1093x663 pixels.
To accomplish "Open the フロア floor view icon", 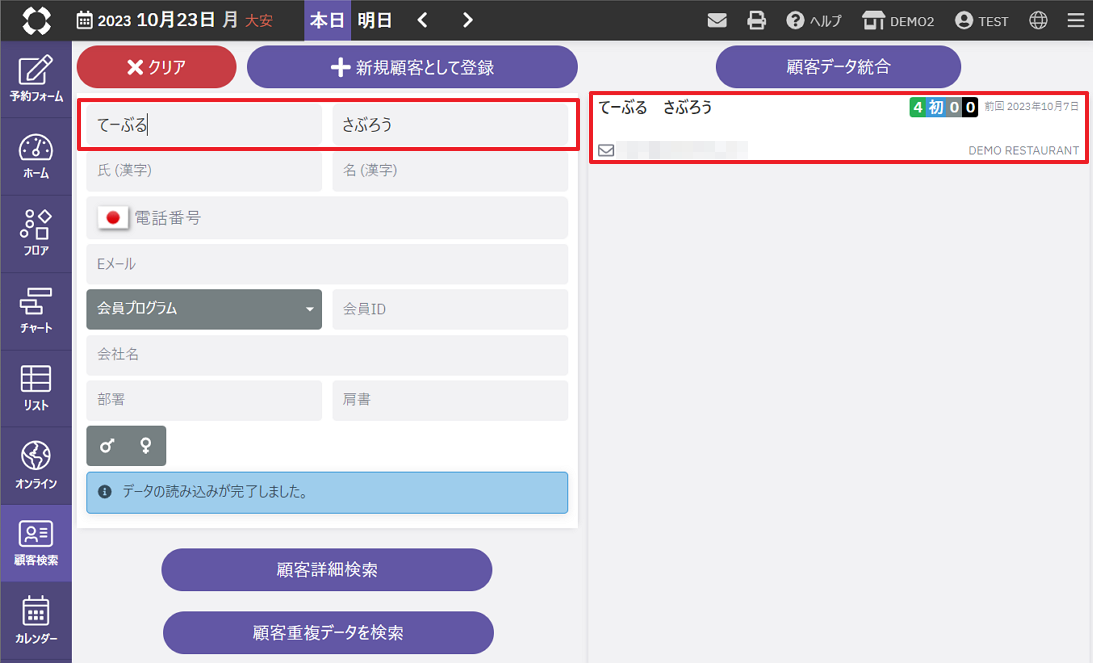I will pos(36,233).
